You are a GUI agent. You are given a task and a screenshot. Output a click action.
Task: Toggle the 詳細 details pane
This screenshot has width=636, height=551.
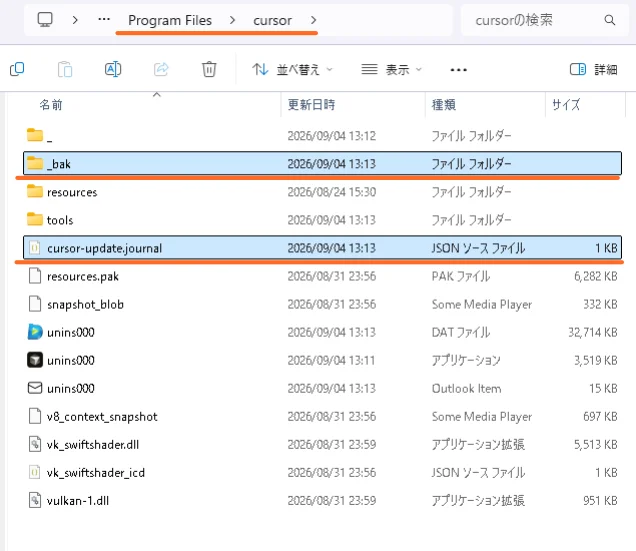[x=593, y=70]
